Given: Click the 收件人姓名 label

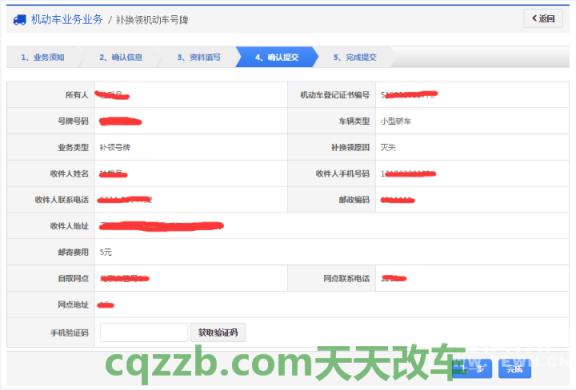Looking at the screenshot, I should point(69,174).
